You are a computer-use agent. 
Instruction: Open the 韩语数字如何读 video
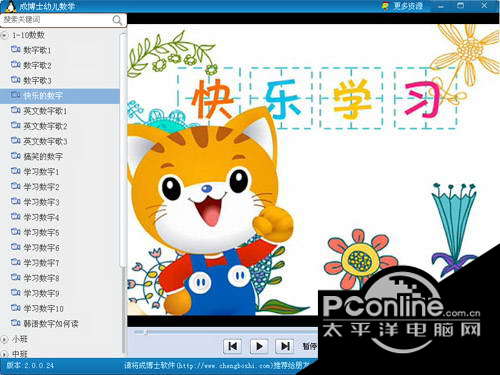(51, 324)
